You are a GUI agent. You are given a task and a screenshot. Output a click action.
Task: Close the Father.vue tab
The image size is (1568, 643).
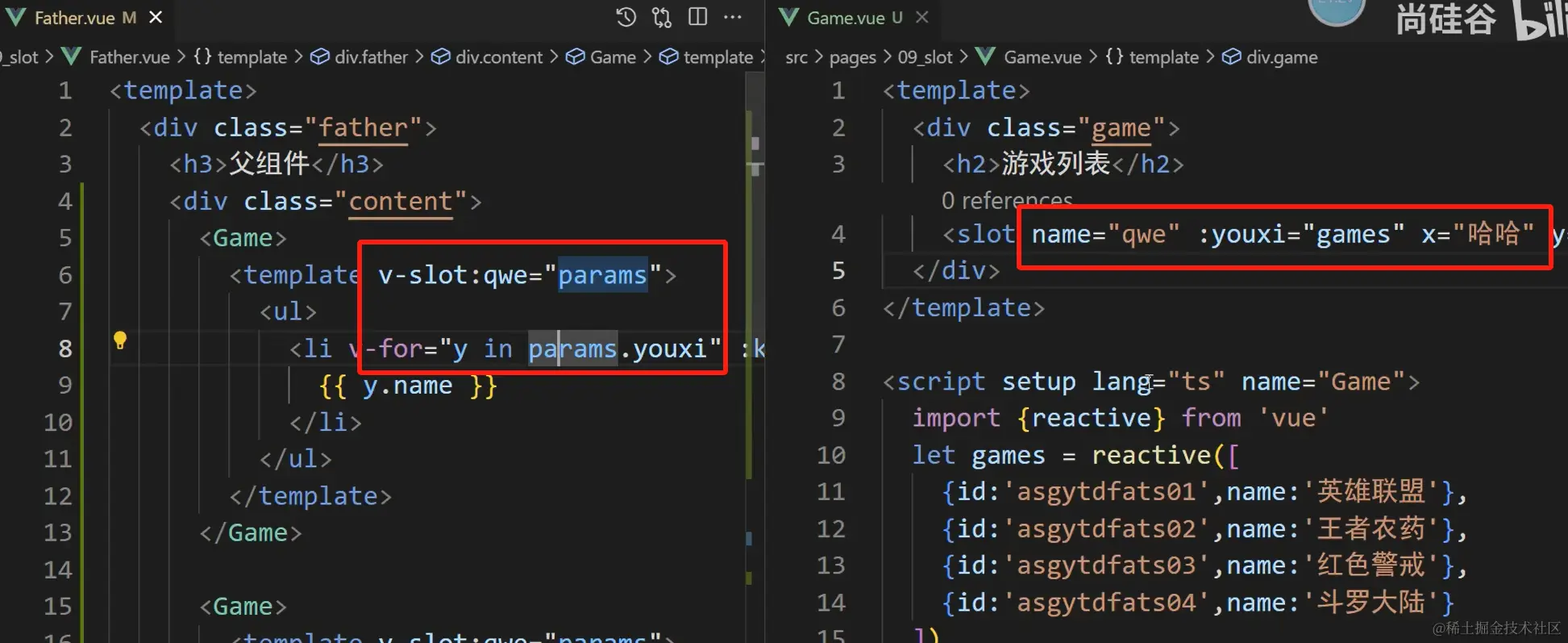coord(156,17)
